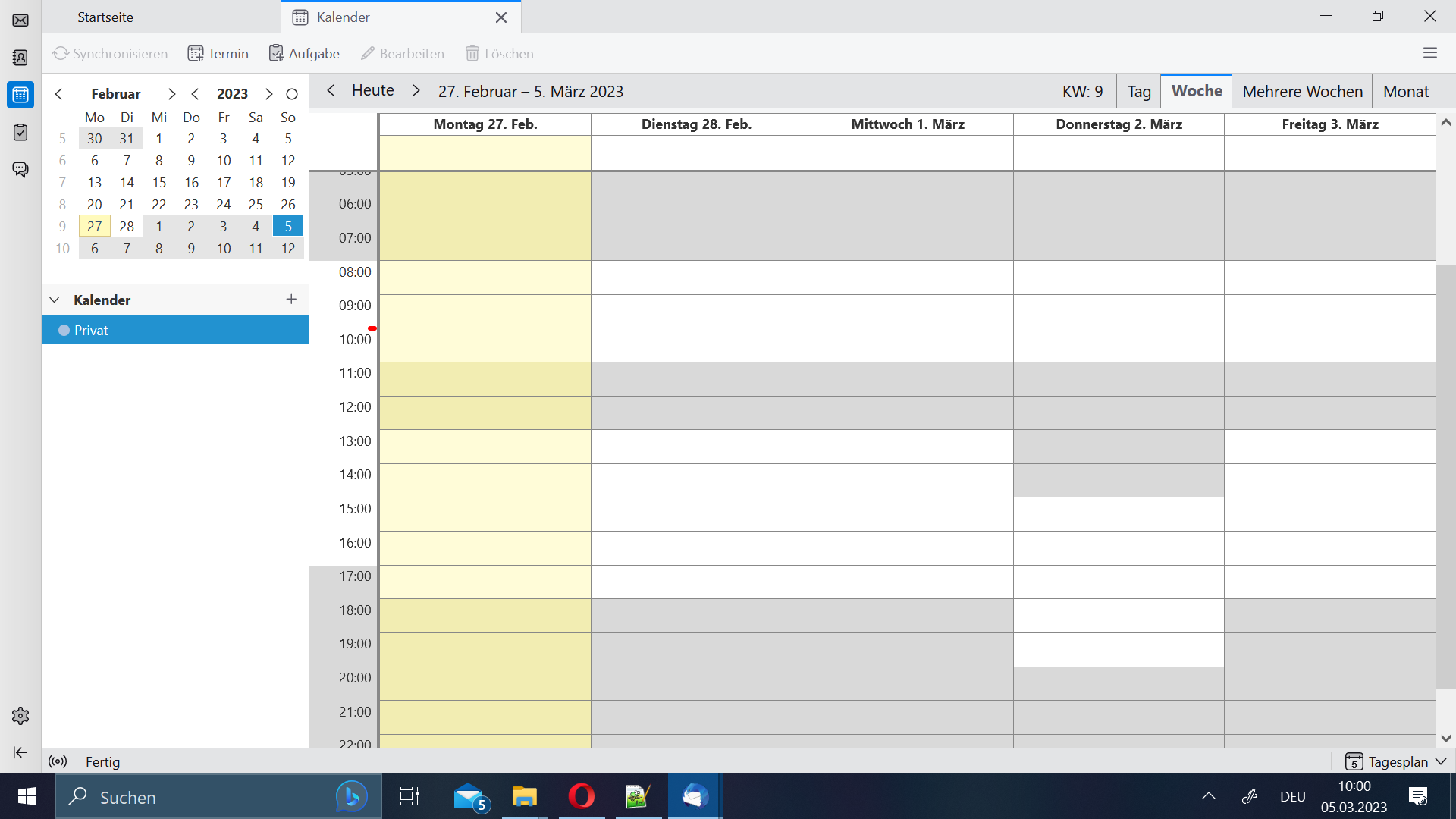Collapse the Kalender list section
Screen dimensions: 1456x819
55,300
